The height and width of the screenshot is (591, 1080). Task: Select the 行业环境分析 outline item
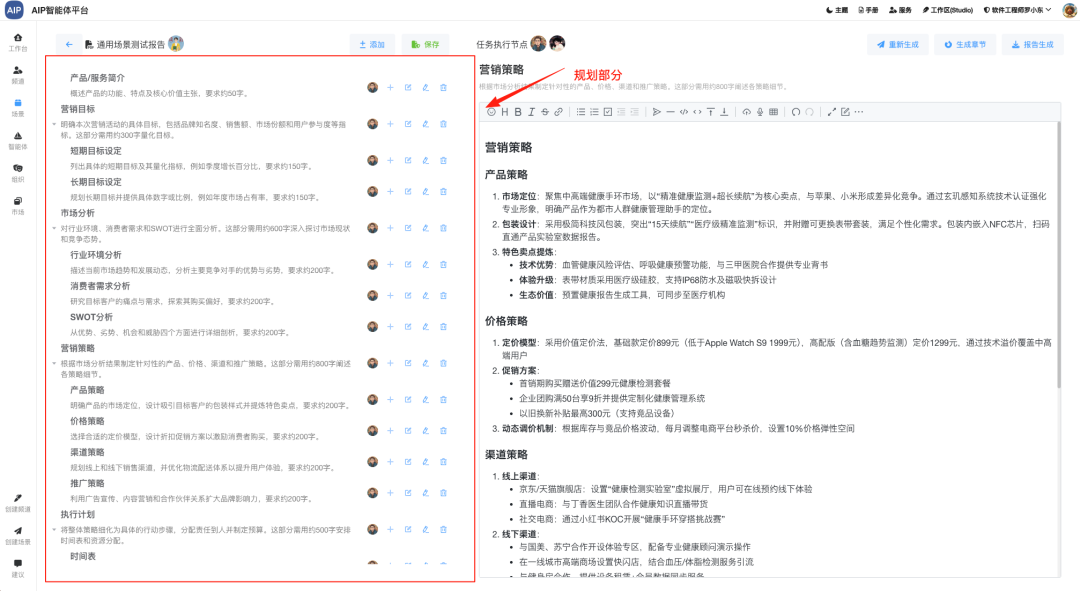click(x=96, y=255)
